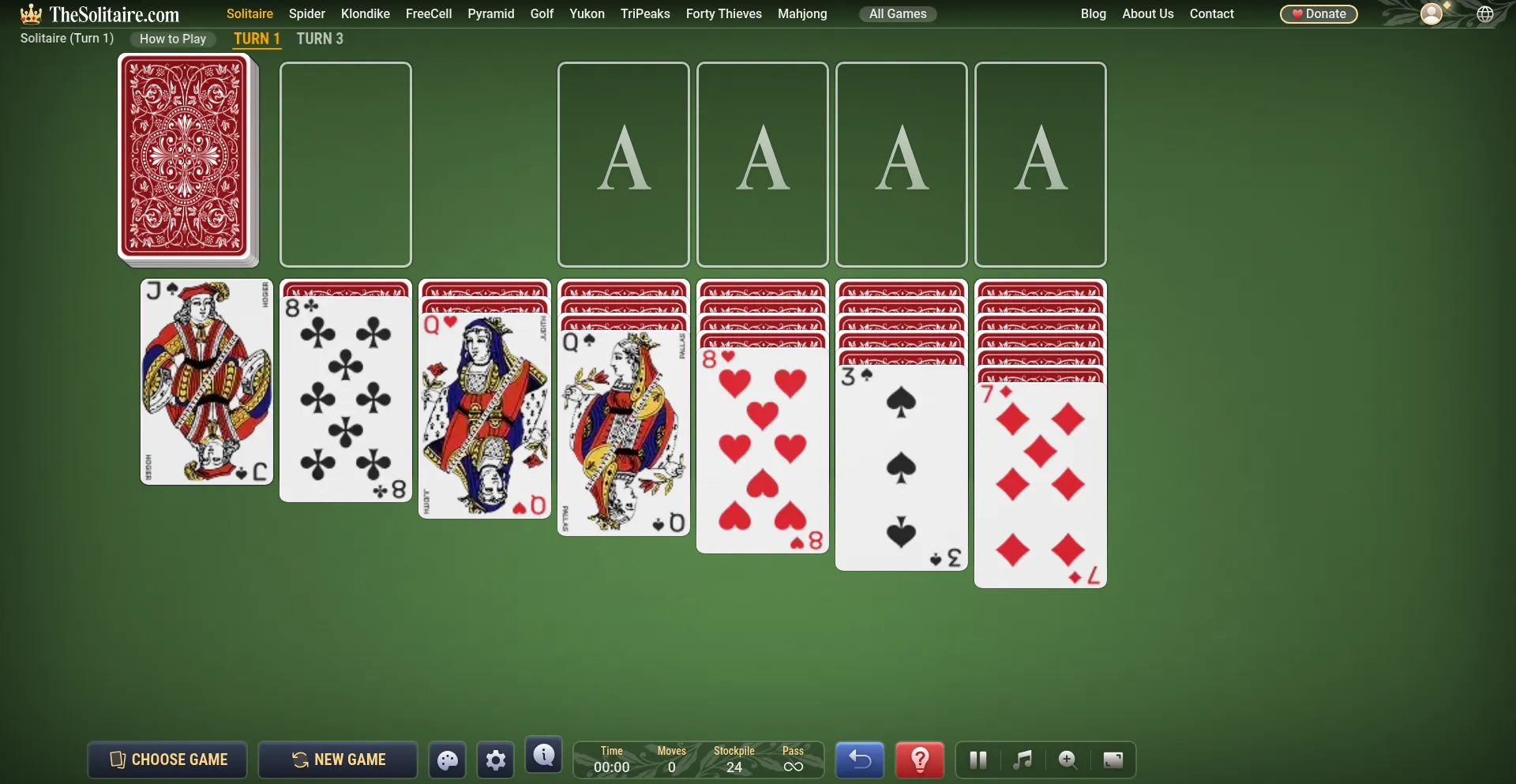Click the Jack of Spades card
This screenshot has height=784, width=1516.
tap(206, 381)
